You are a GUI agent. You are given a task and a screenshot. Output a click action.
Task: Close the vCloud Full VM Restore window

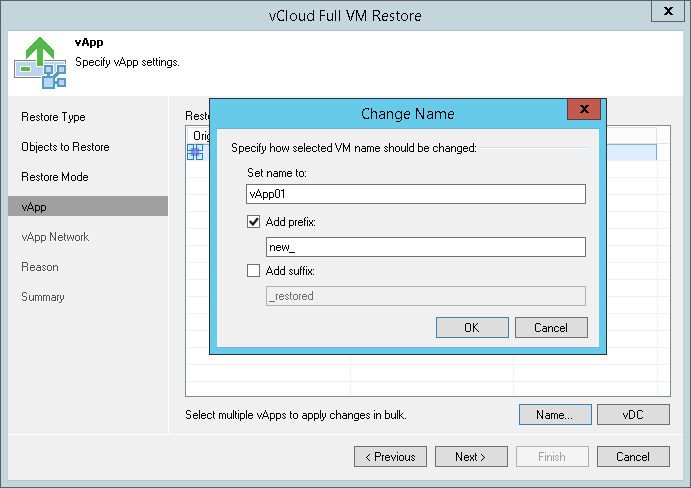pyautogui.click(x=668, y=11)
